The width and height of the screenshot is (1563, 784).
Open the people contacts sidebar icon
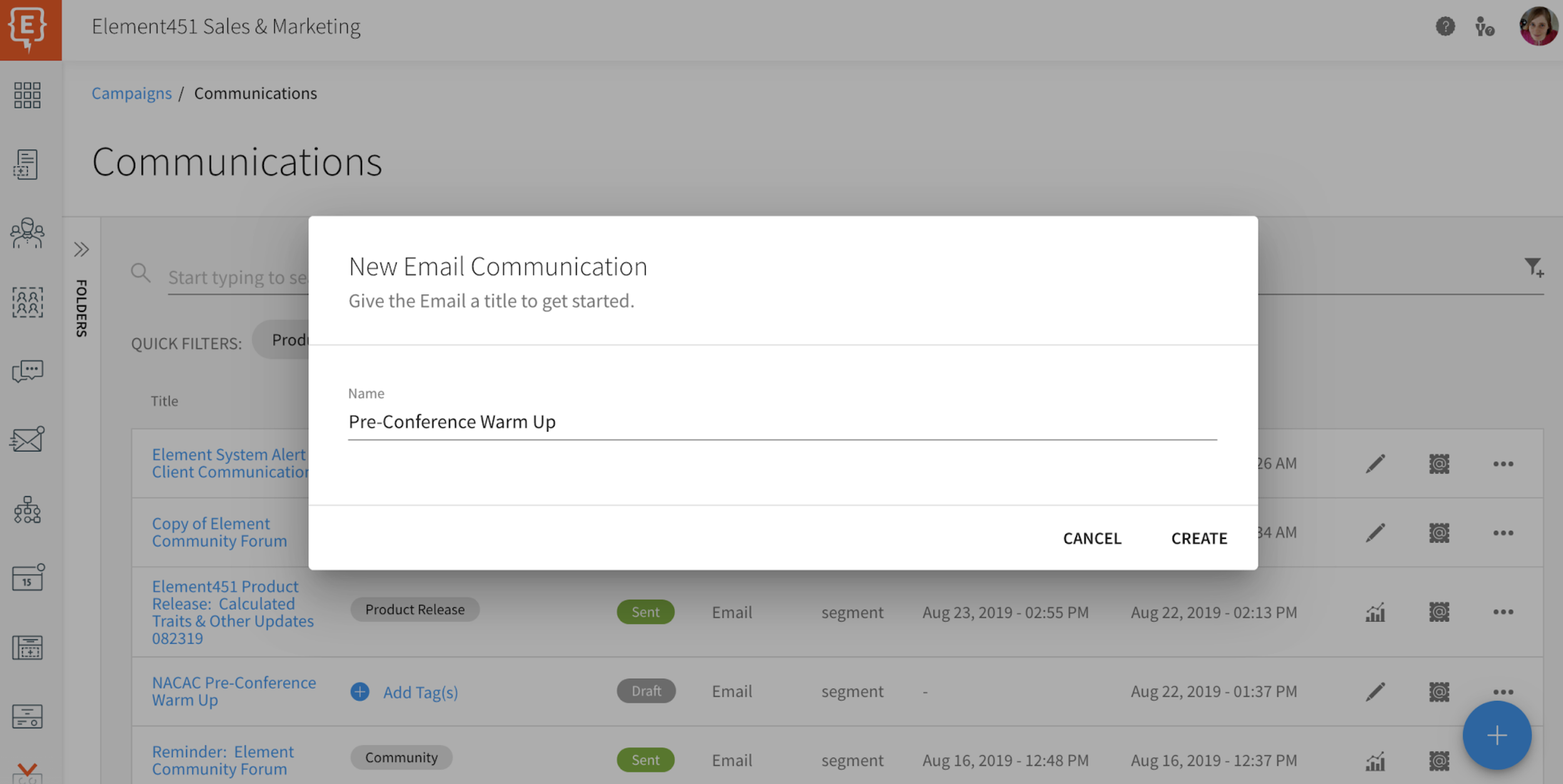point(28,233)
